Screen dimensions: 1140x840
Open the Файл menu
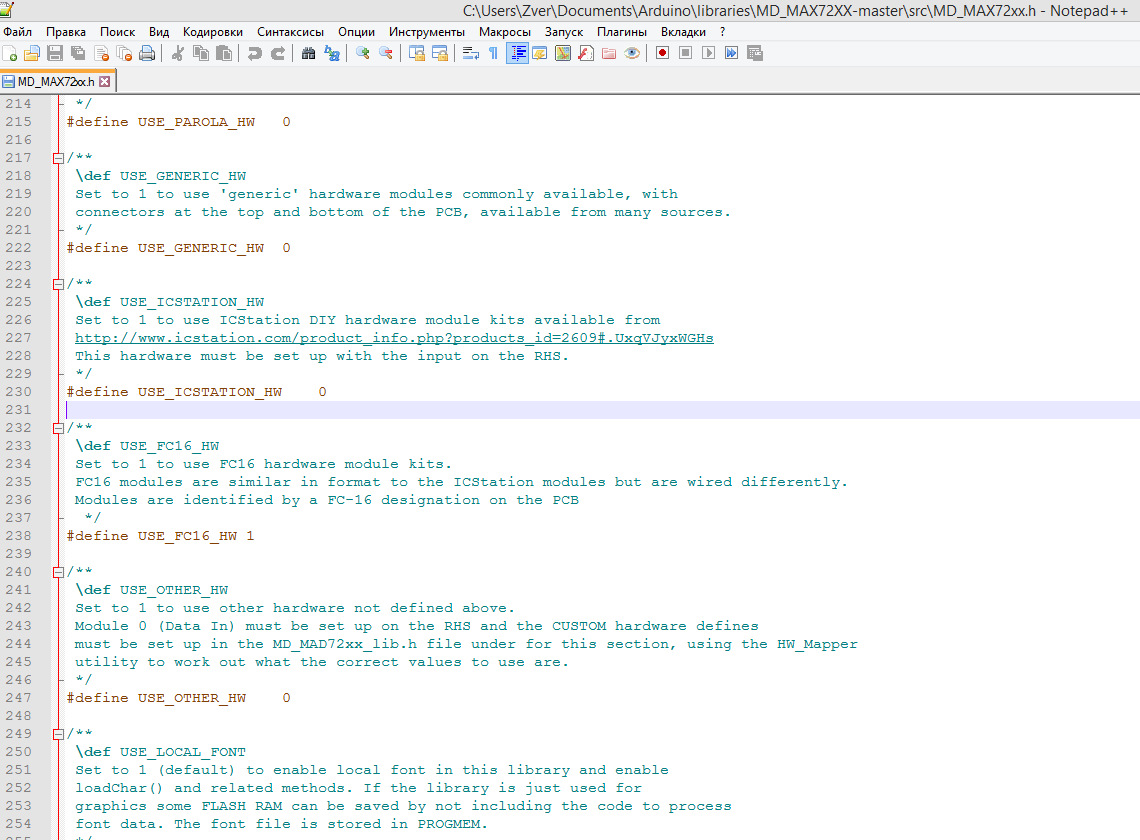(x=17, y=32)
